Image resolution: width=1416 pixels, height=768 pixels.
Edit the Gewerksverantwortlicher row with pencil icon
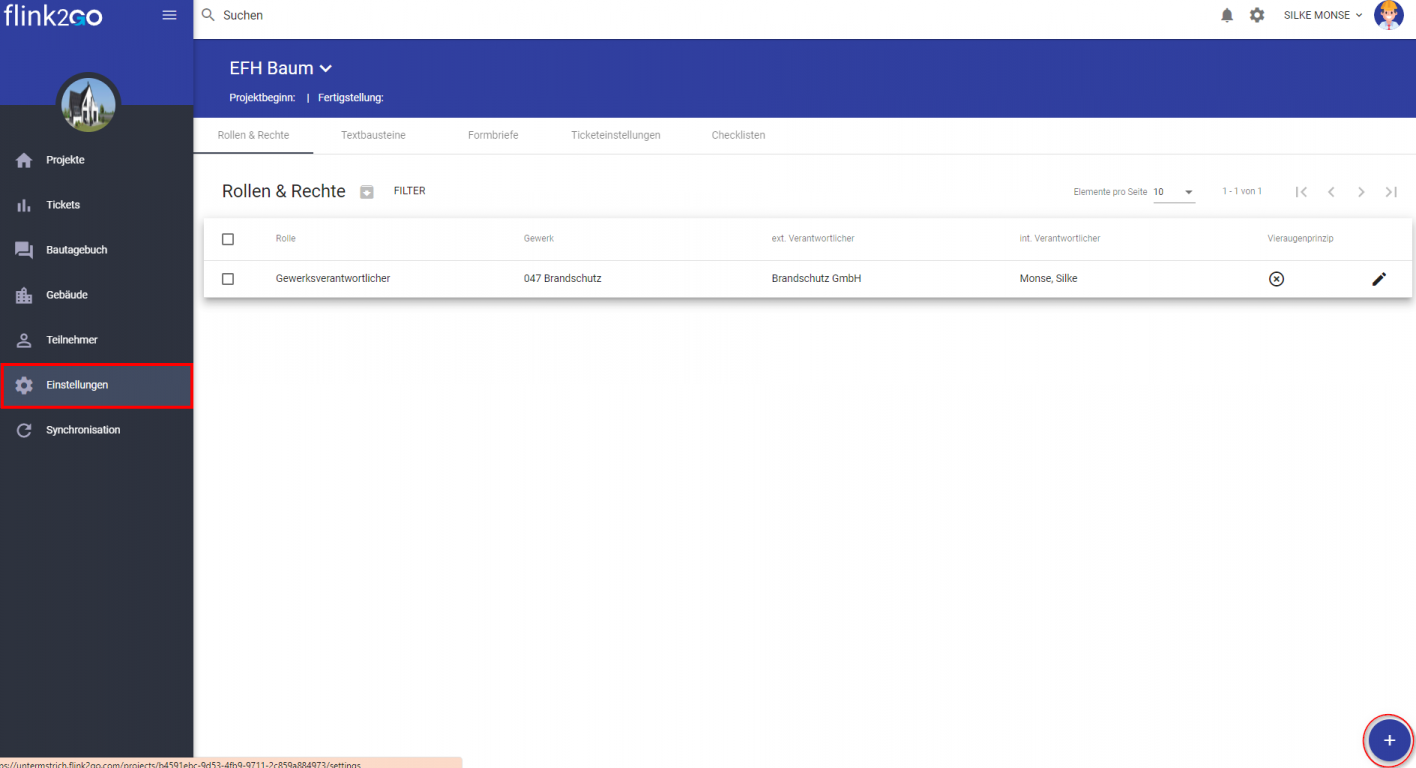point(1379,279)
